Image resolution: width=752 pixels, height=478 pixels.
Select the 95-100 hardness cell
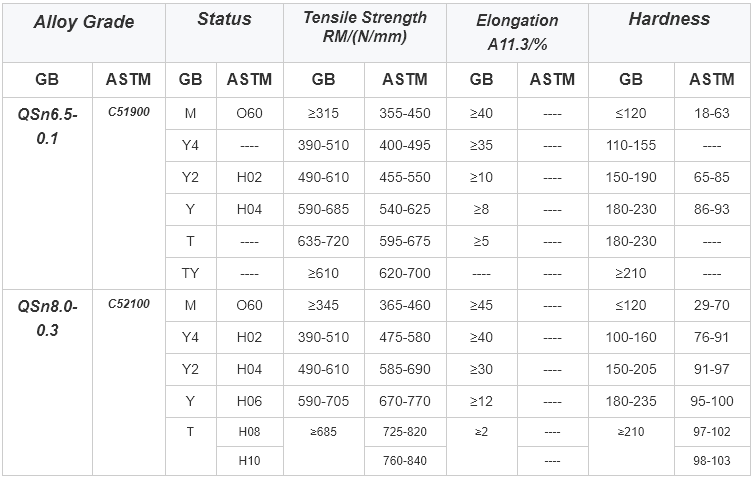pyautogui.click(x=712, y=401)
